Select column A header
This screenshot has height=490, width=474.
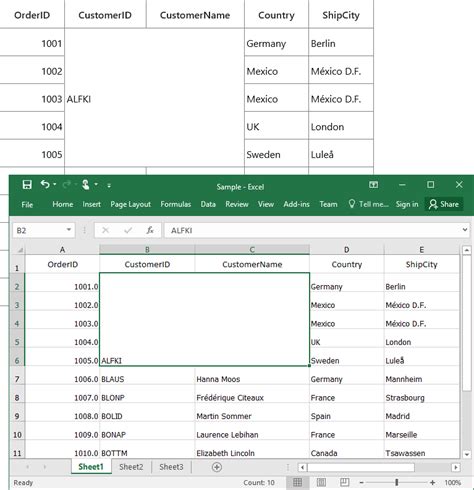(62, 250)
